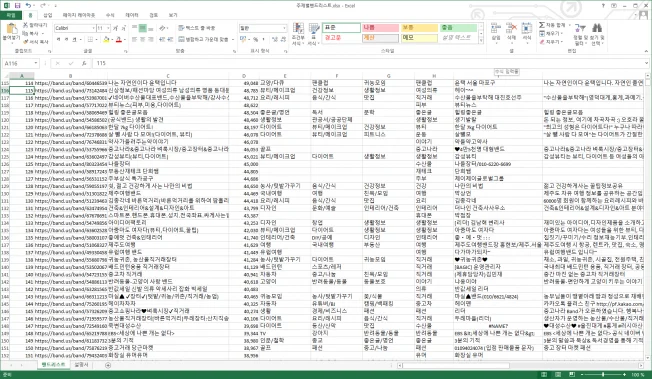Click the Clear eraser icon

tap(542, 42)
